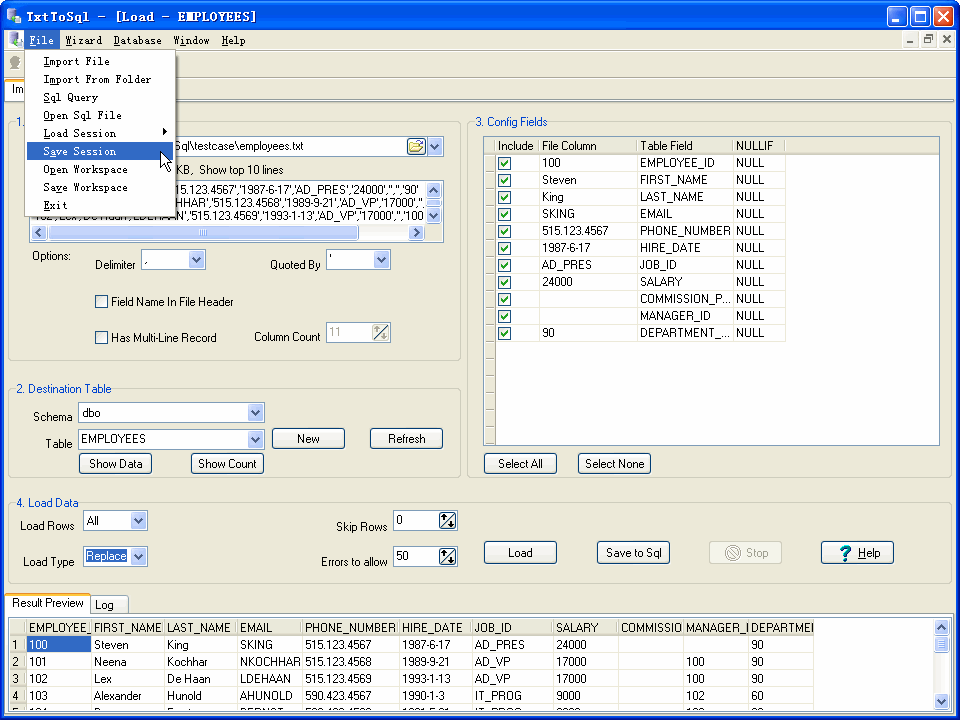The height and width of the screenshot is (720, 960).
Task: Choose Save Session from File menu
Action: (100, 151)
